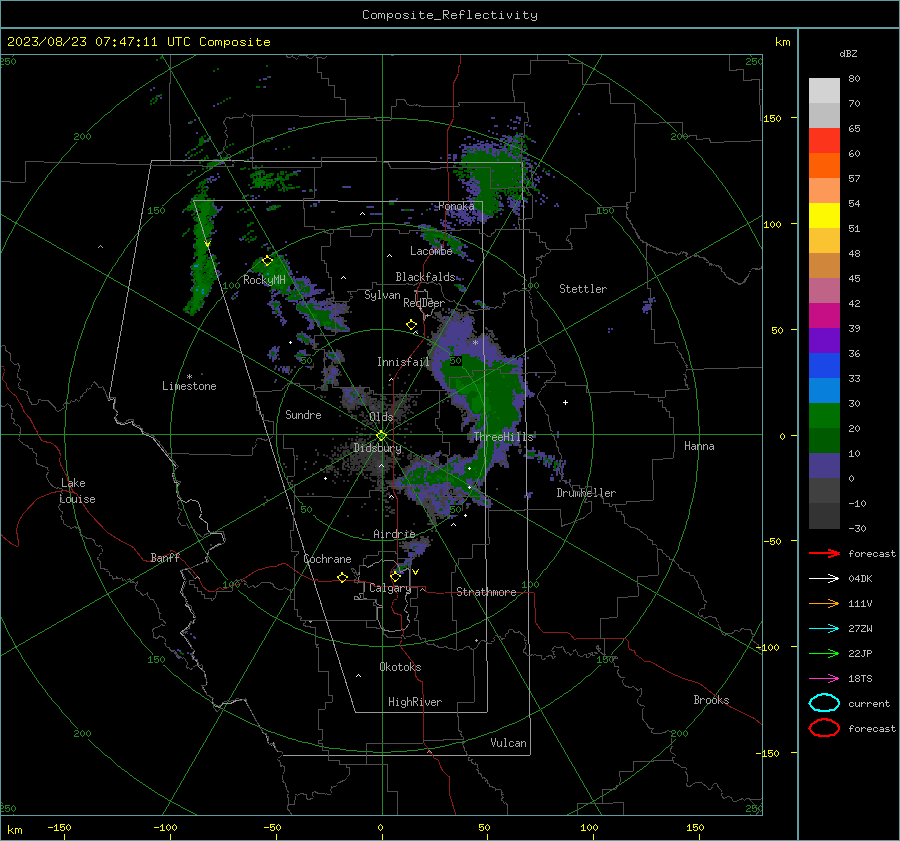Click the Sylvan map label

pos(382,295)
